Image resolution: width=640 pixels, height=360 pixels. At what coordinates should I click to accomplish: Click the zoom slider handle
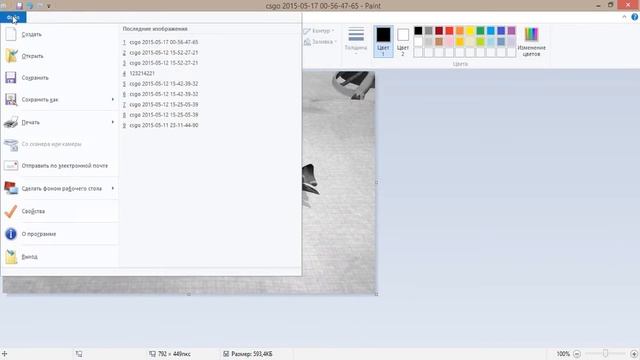[605, 353]
